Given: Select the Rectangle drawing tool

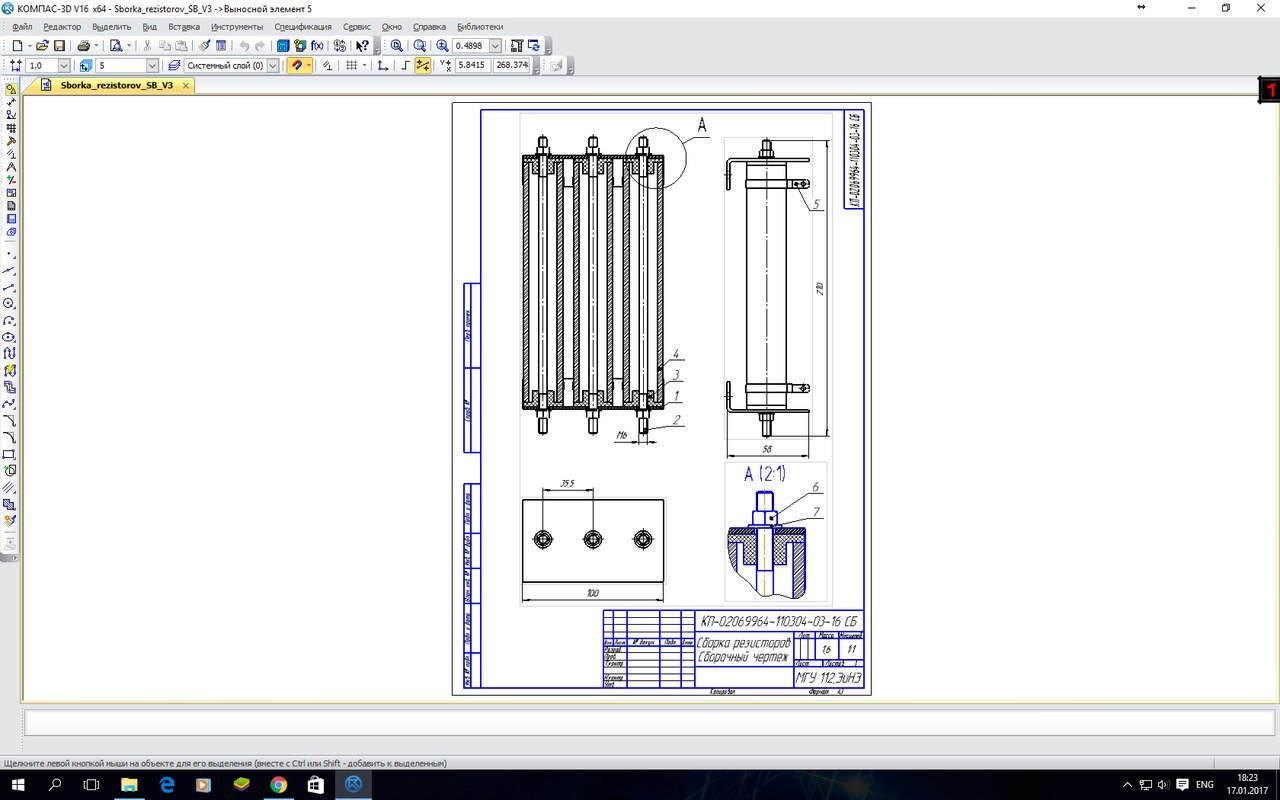Looking at the screenshot, I should [x=10, y=454].
